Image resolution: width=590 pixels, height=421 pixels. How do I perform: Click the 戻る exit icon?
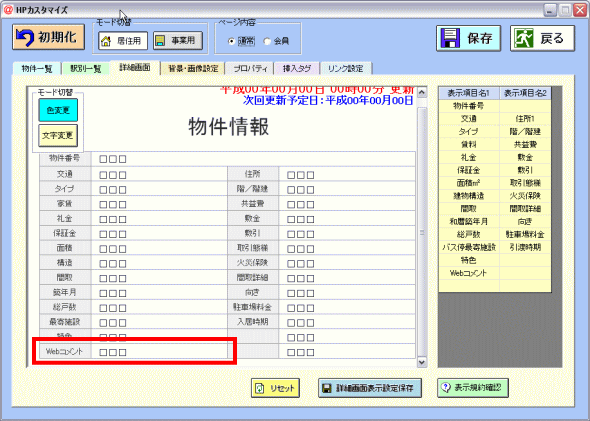(x=524, y=38)
